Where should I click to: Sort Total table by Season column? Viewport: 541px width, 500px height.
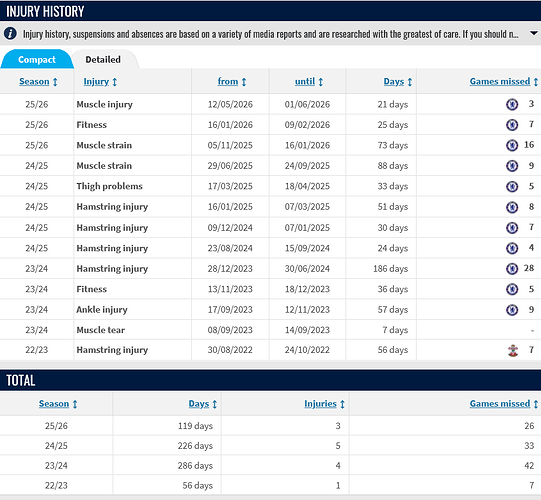58,404
